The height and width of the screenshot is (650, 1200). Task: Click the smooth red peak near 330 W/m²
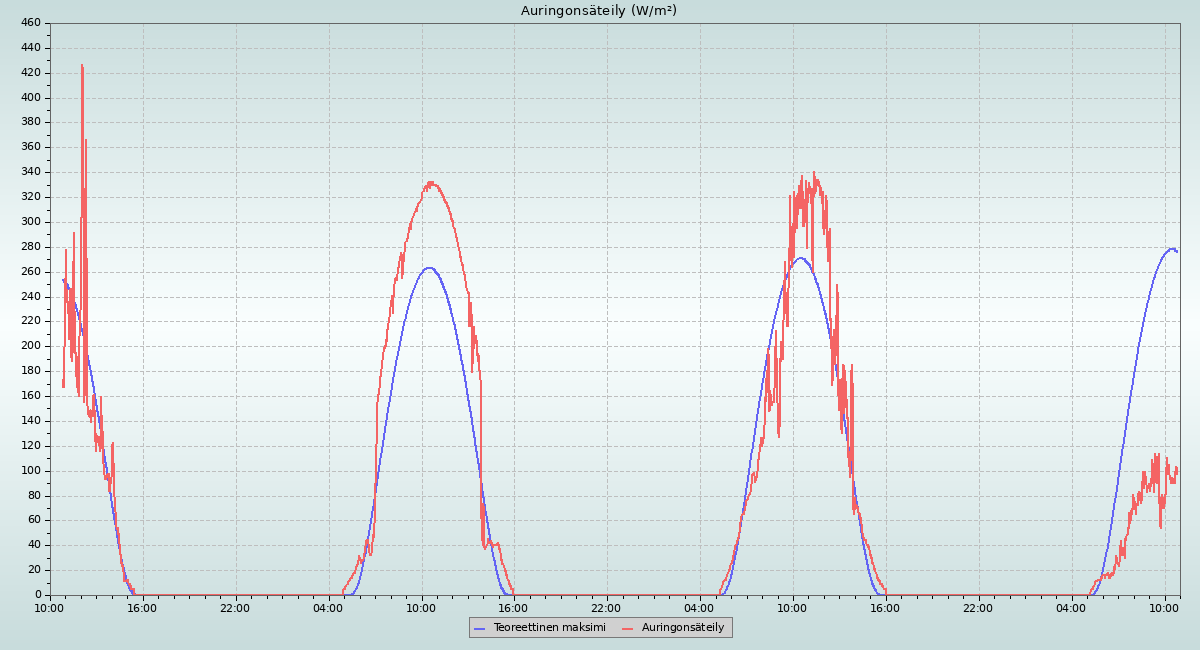point(431,183)
